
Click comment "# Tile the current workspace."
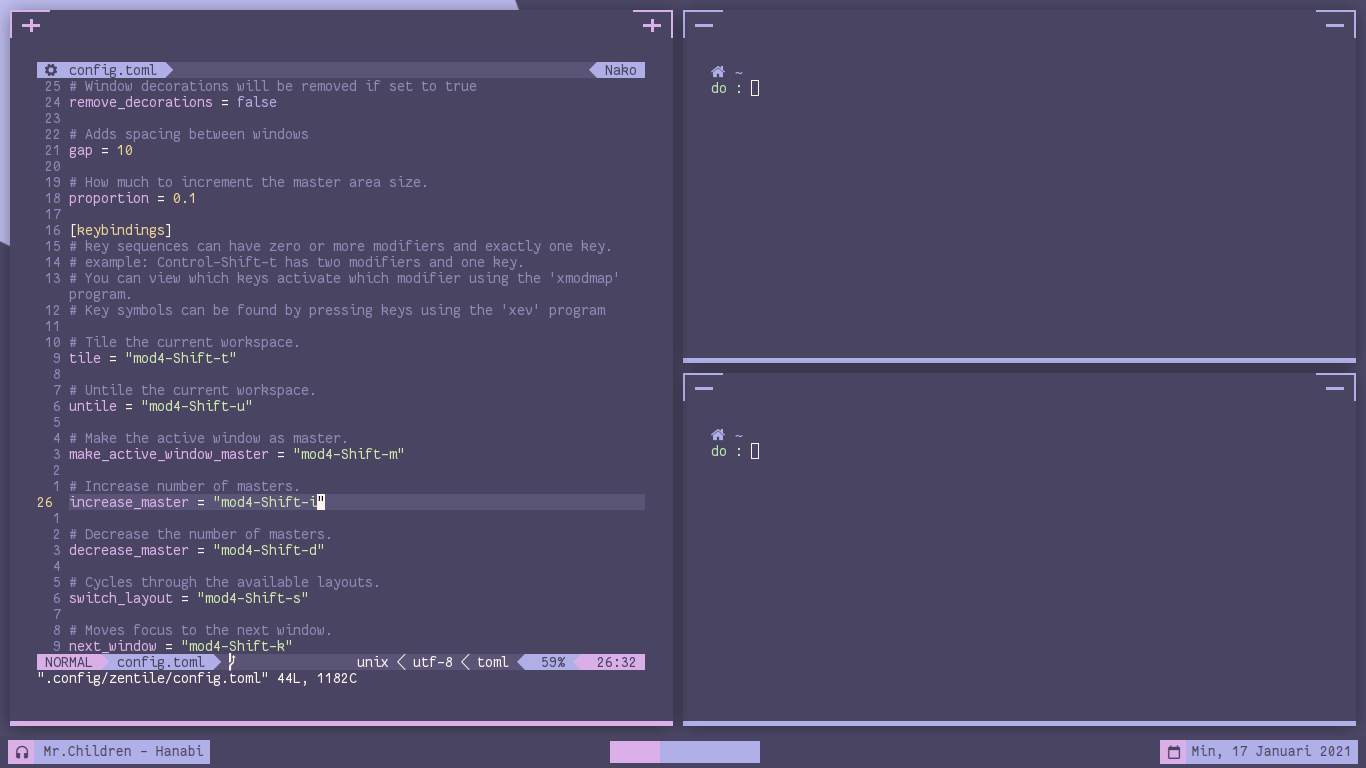[185, 342]
